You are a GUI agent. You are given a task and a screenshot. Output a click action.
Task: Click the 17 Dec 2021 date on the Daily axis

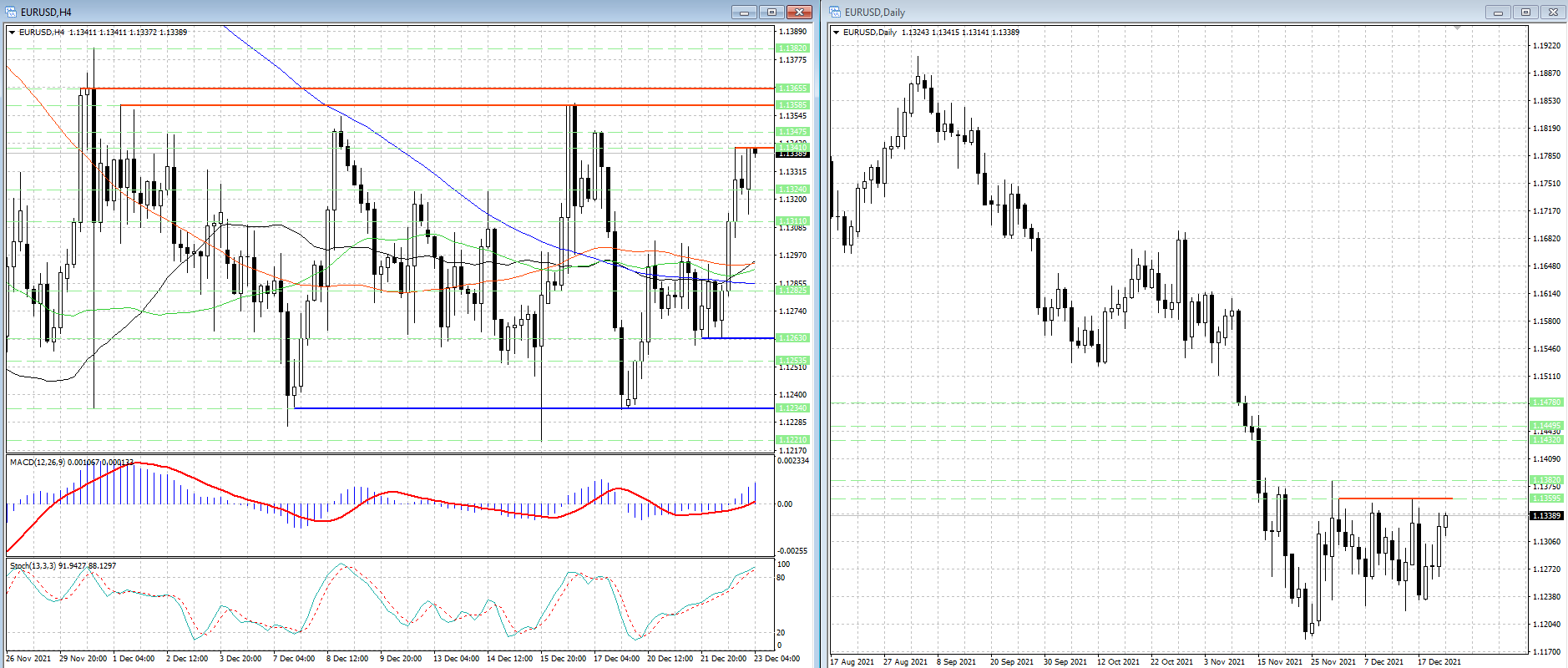[1439, 662]
